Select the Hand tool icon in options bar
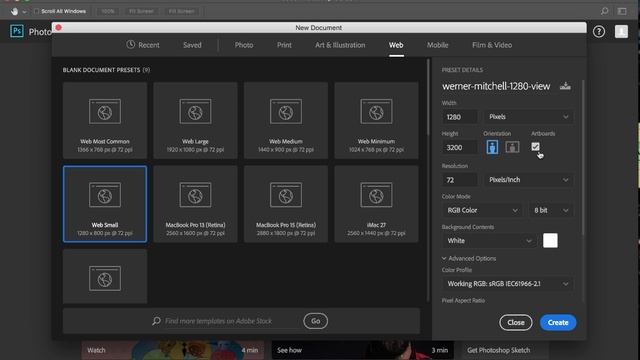This screenshot has height=360, width=640. [x=15, y=11]
